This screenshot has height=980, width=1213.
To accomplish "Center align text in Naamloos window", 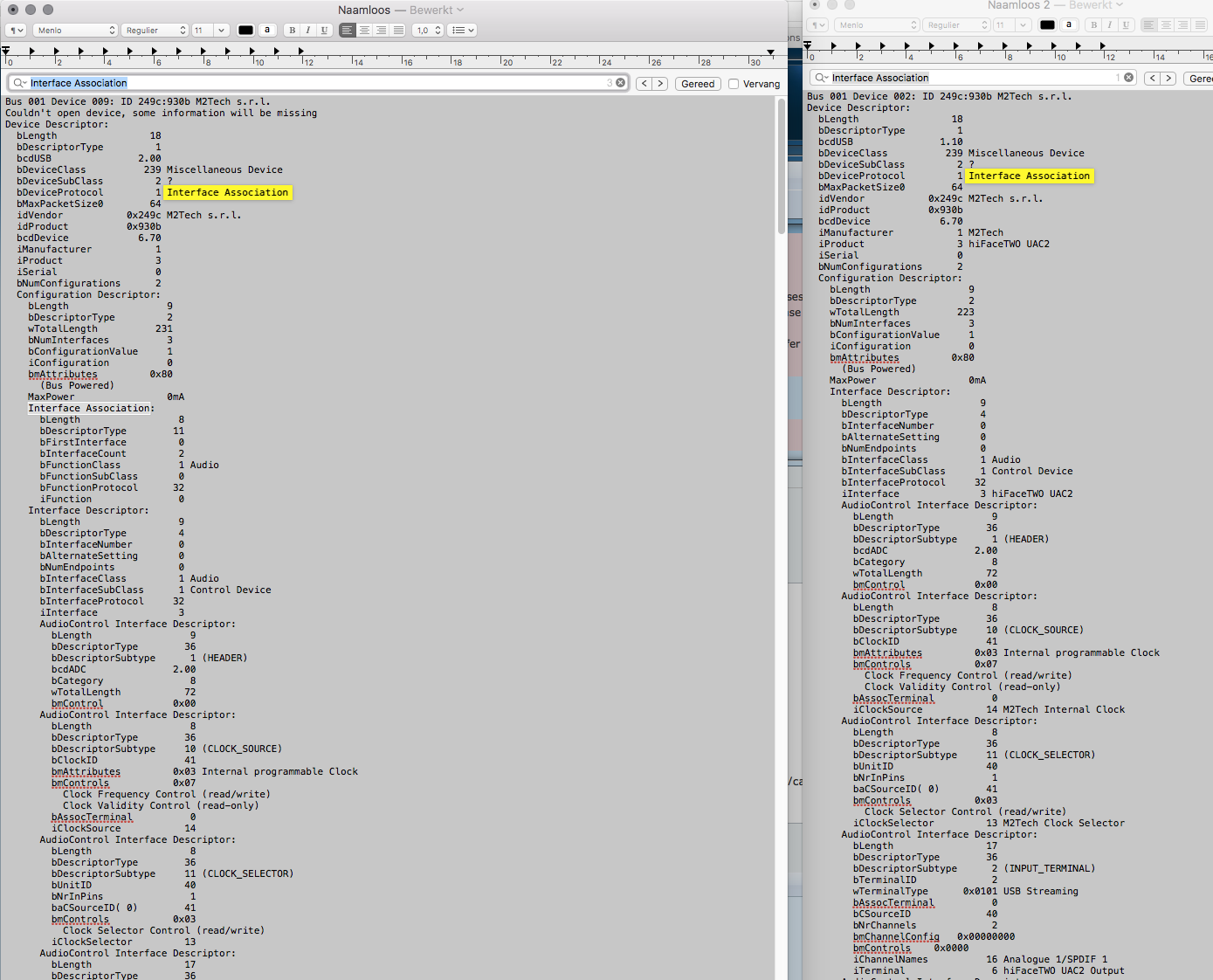I will pos(364,30).
